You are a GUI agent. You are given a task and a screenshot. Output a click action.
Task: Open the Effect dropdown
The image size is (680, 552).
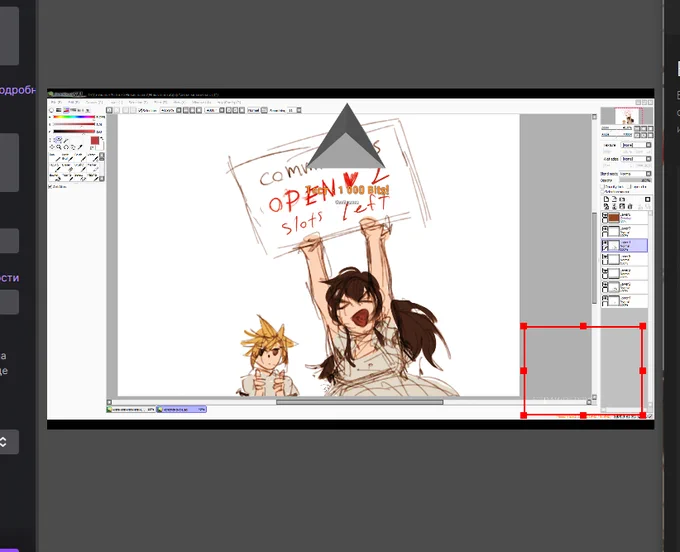[x=635, y=159]
